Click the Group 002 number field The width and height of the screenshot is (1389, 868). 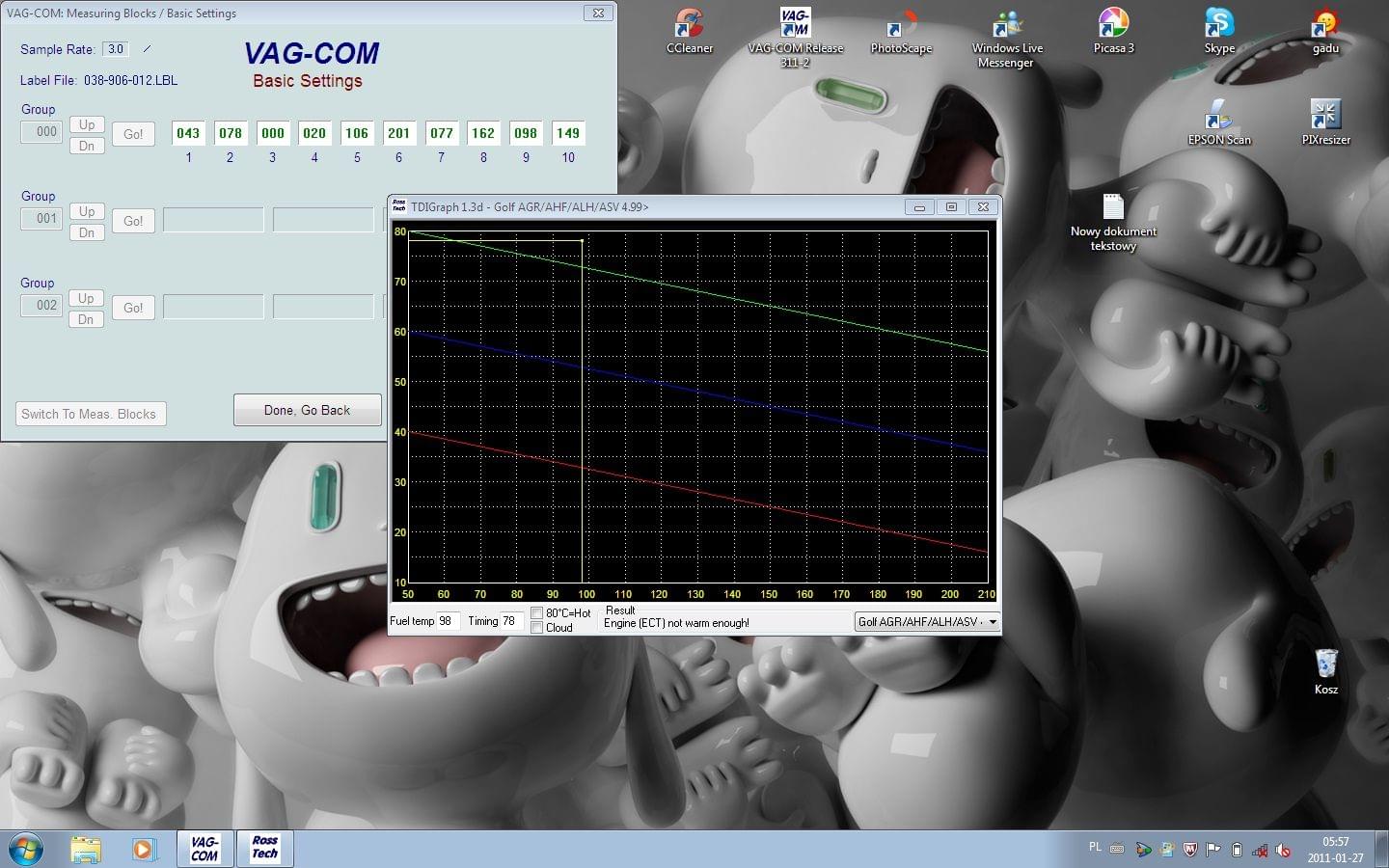41,306
